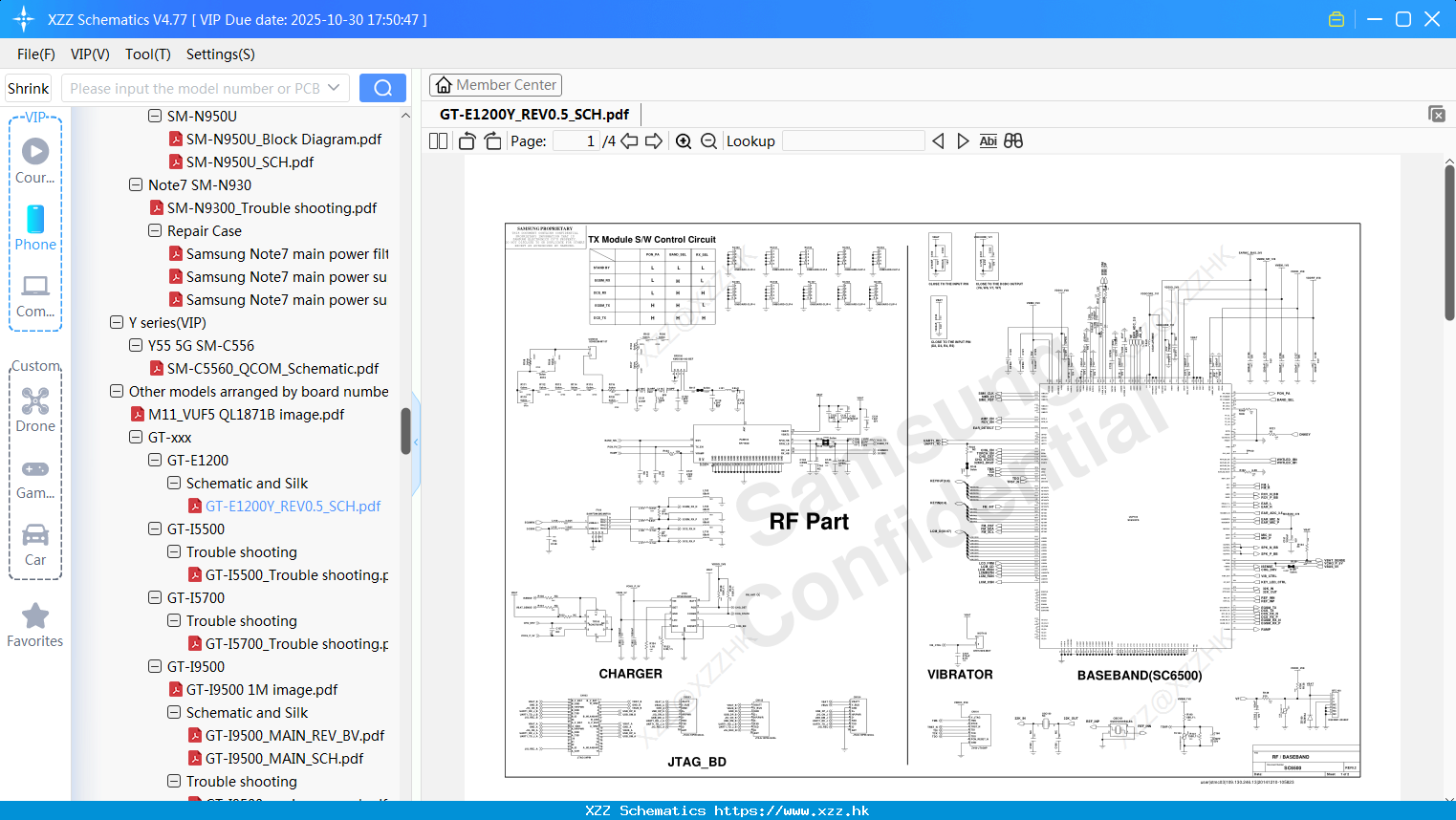
Task: Go to next page arrow
Action: tap(654, 141)
